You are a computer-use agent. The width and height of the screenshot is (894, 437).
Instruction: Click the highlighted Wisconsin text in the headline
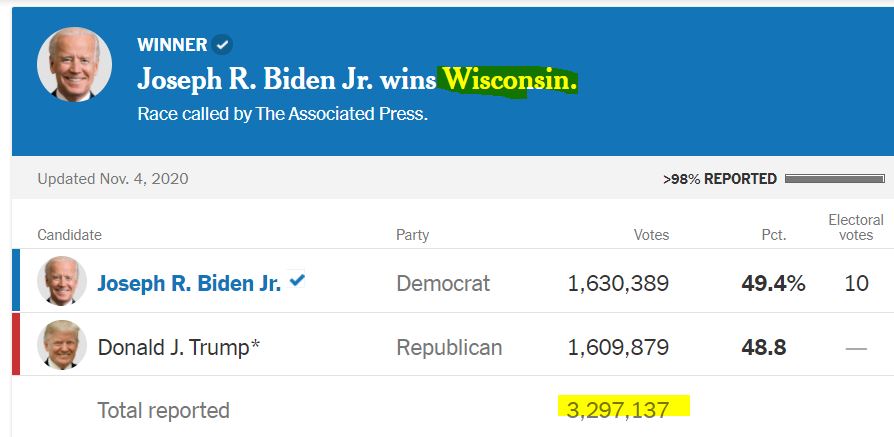point(510,78)
